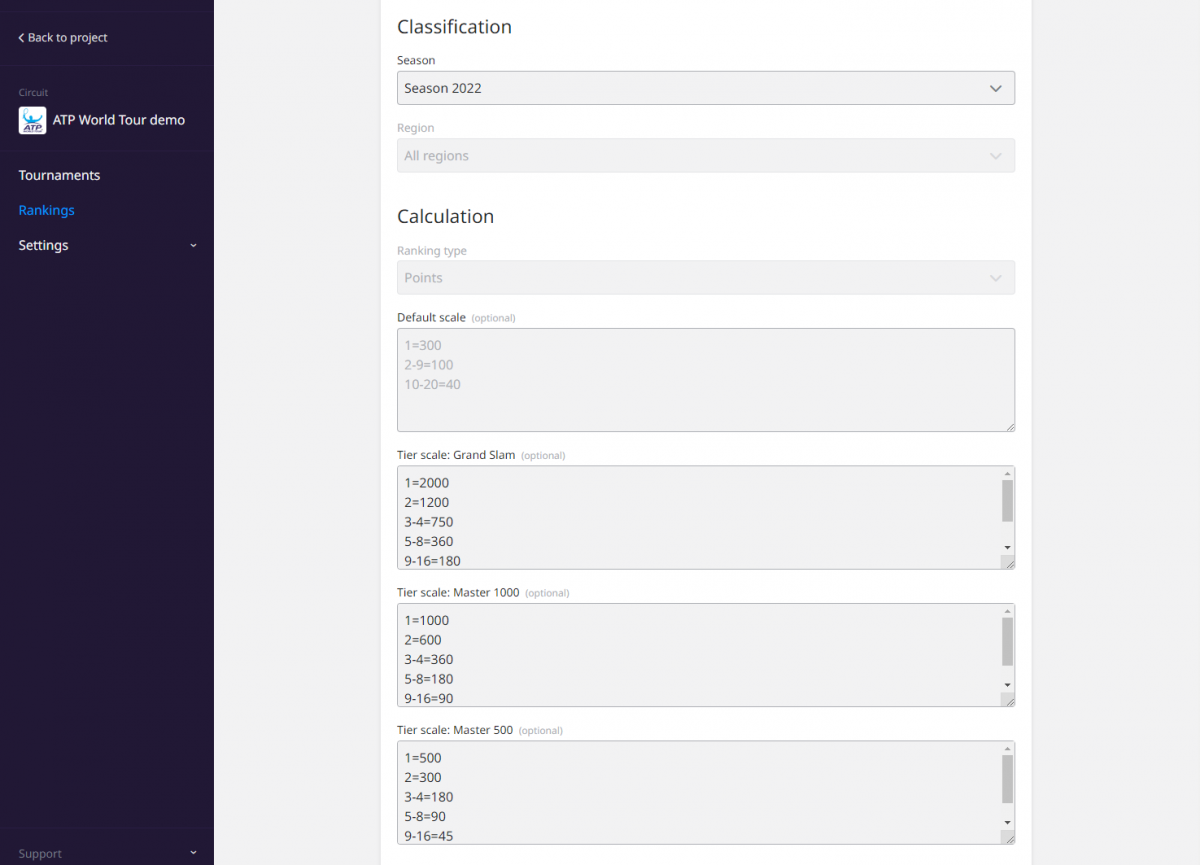Click the Master 1000 tier scale text area
Screen dimensions: 1200x865
pyautogui.click(x=698, y=655)
